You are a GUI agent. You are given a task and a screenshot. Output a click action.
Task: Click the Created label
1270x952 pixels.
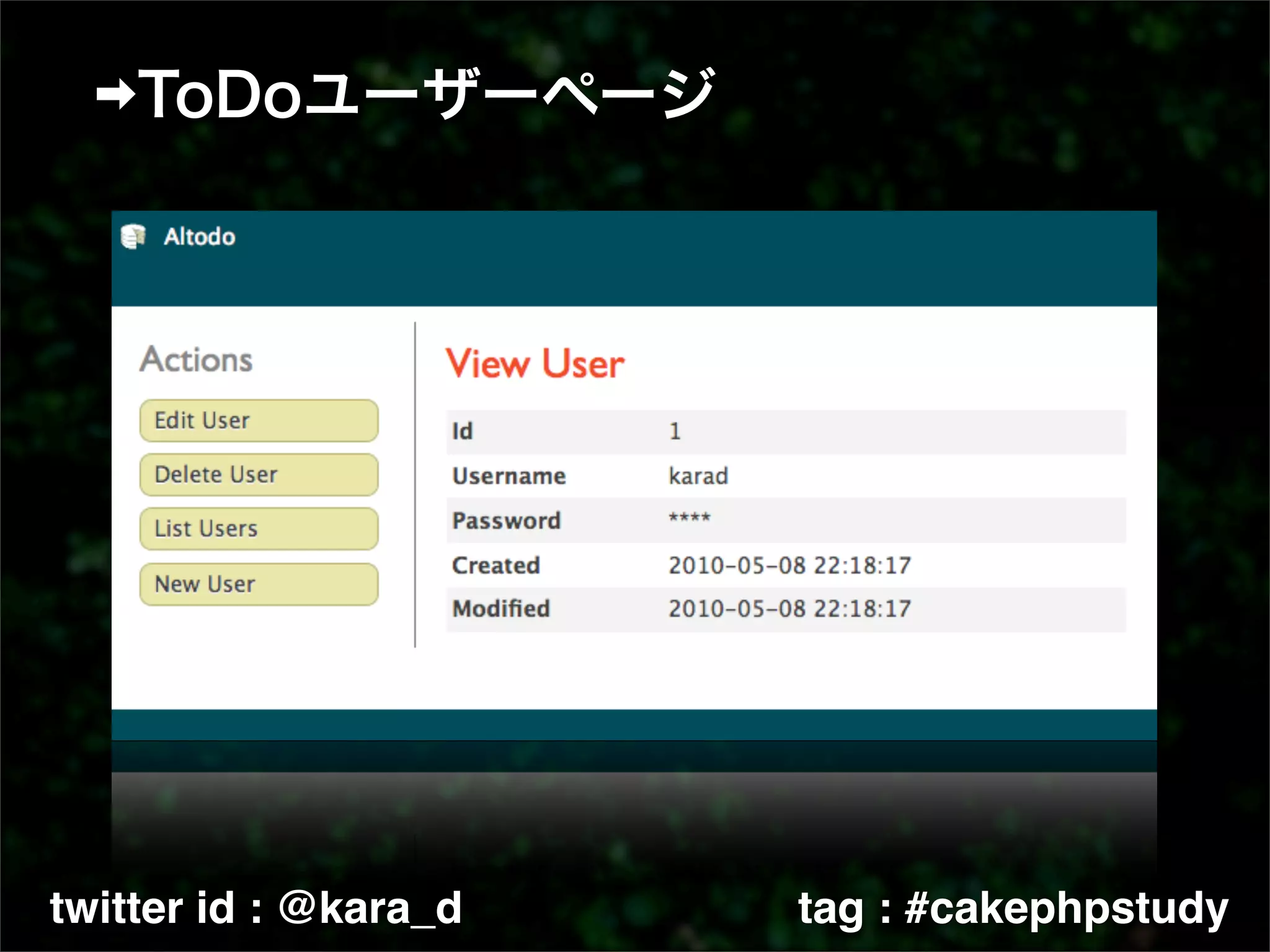click(496, 565)
